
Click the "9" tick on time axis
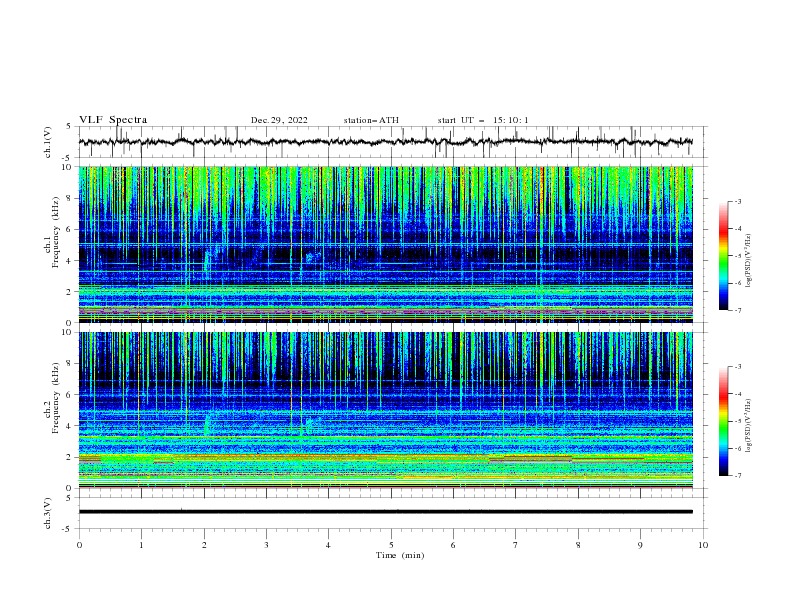[x=640, y=545]
